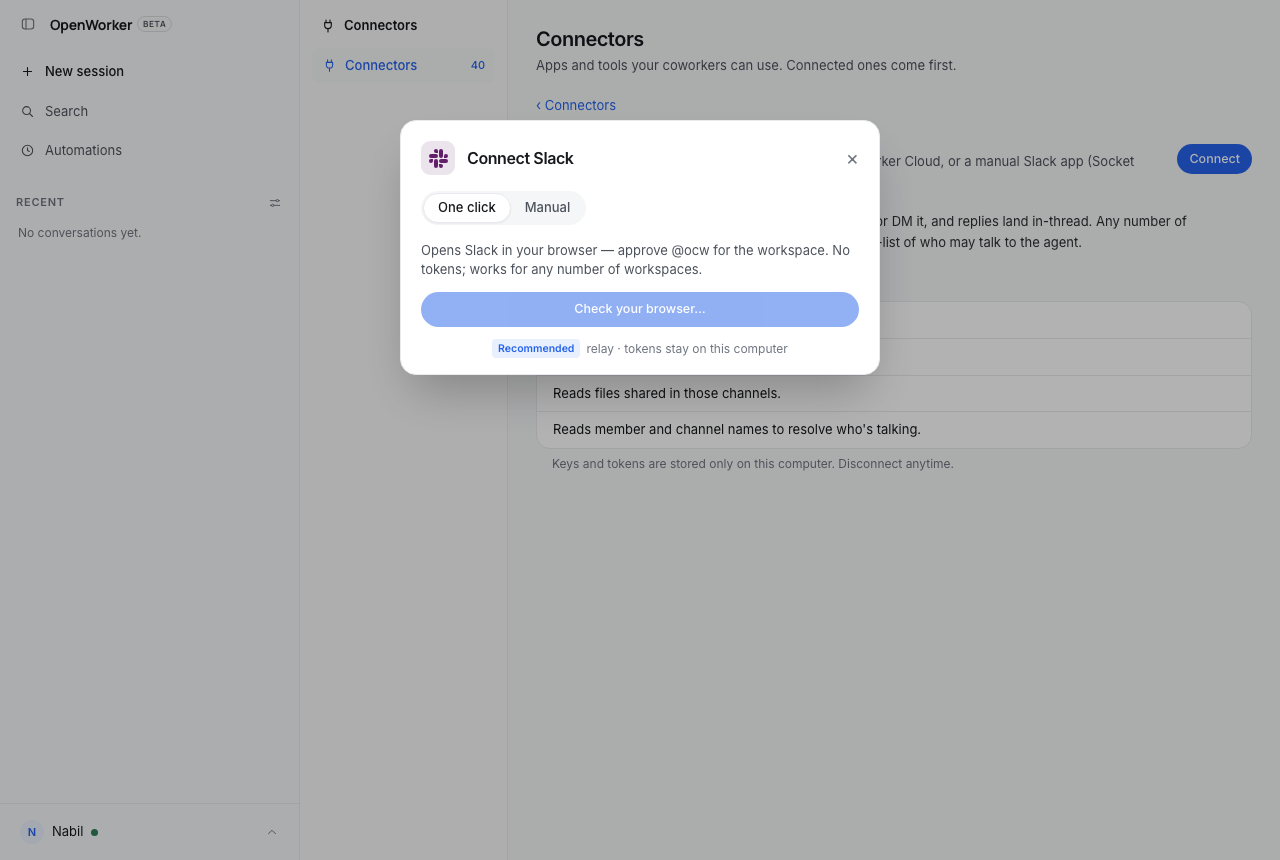The image size is (1280, 860).
Task: Click the Recommended badge
Action: [536, 349]
